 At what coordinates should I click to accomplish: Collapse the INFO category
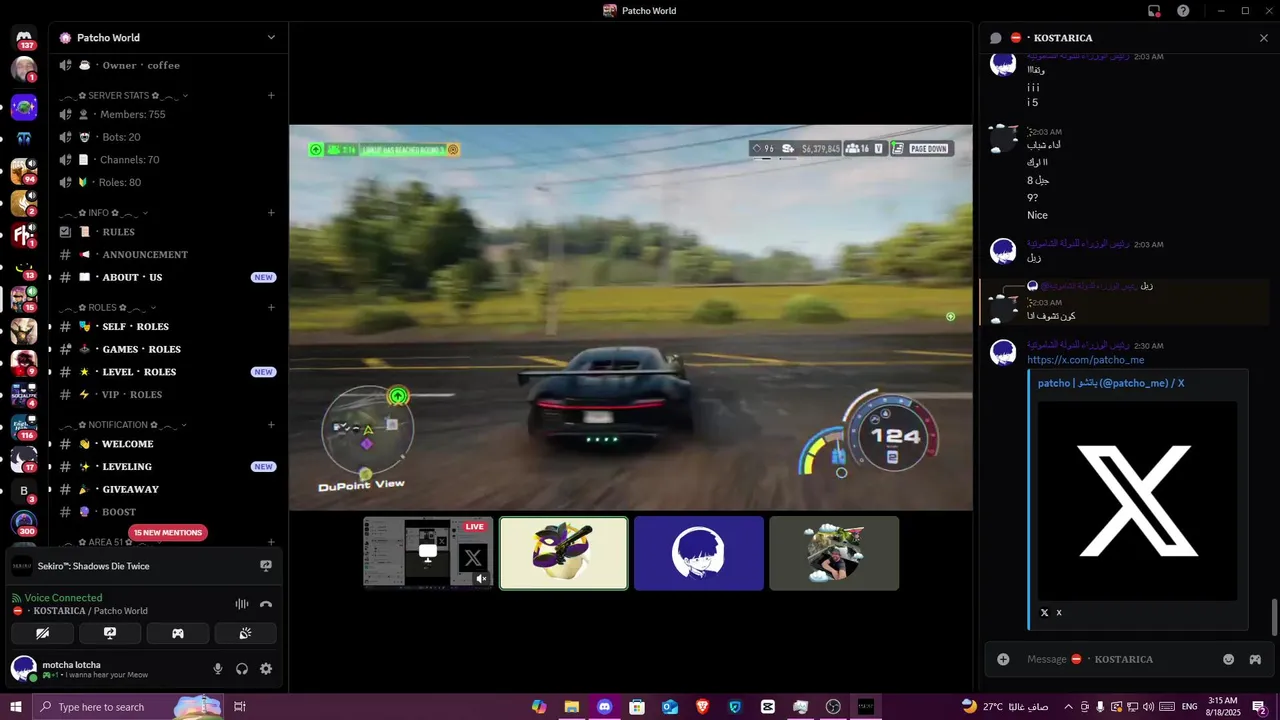tap(103, 213)
